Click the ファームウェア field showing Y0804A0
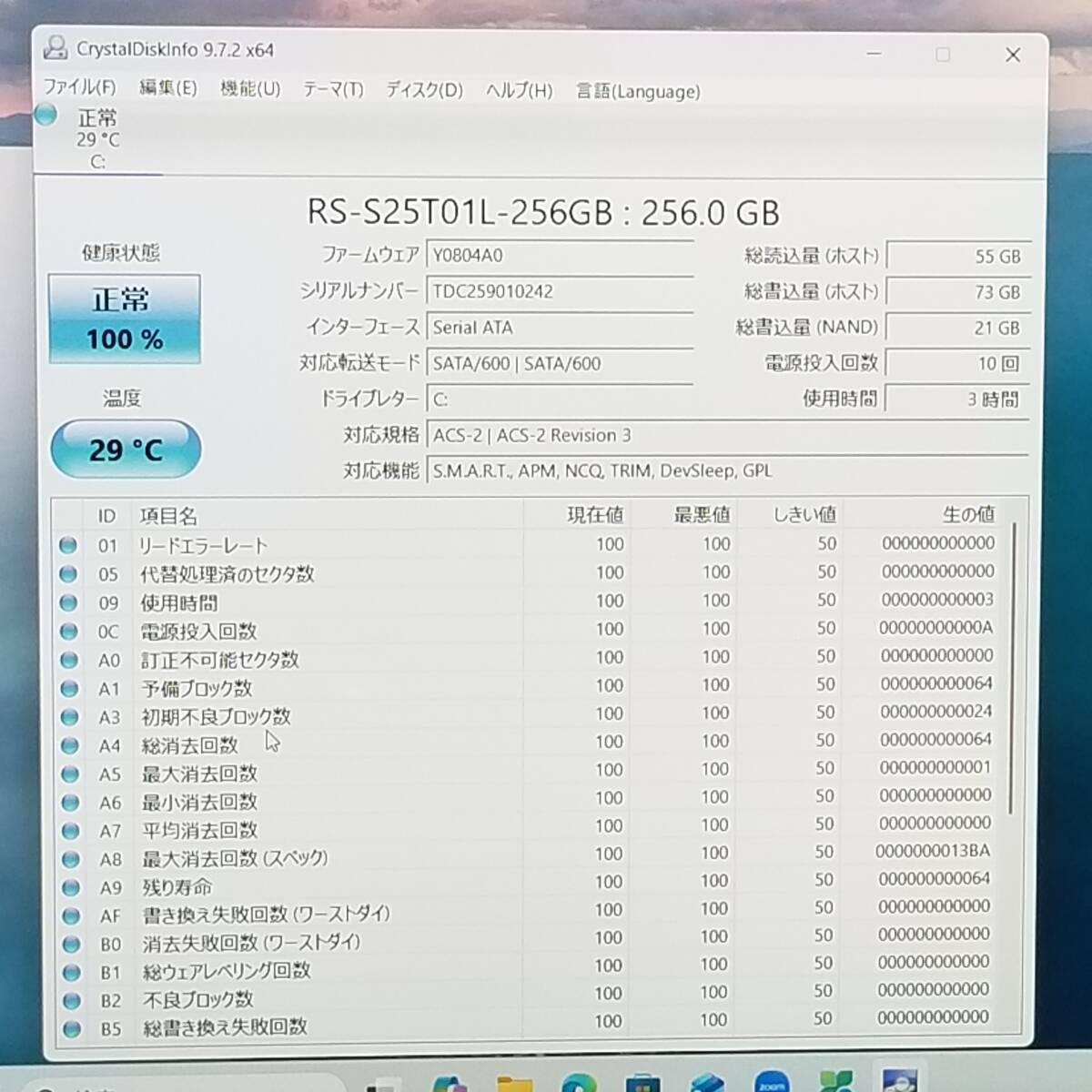This screenshot has width=1092, height=1092. 560,256
